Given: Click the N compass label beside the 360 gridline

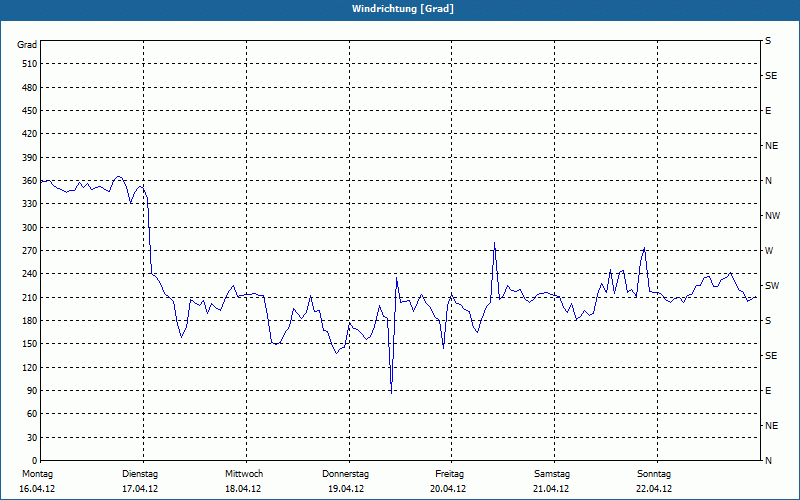Looking at the screenshot, I should 768,181.
